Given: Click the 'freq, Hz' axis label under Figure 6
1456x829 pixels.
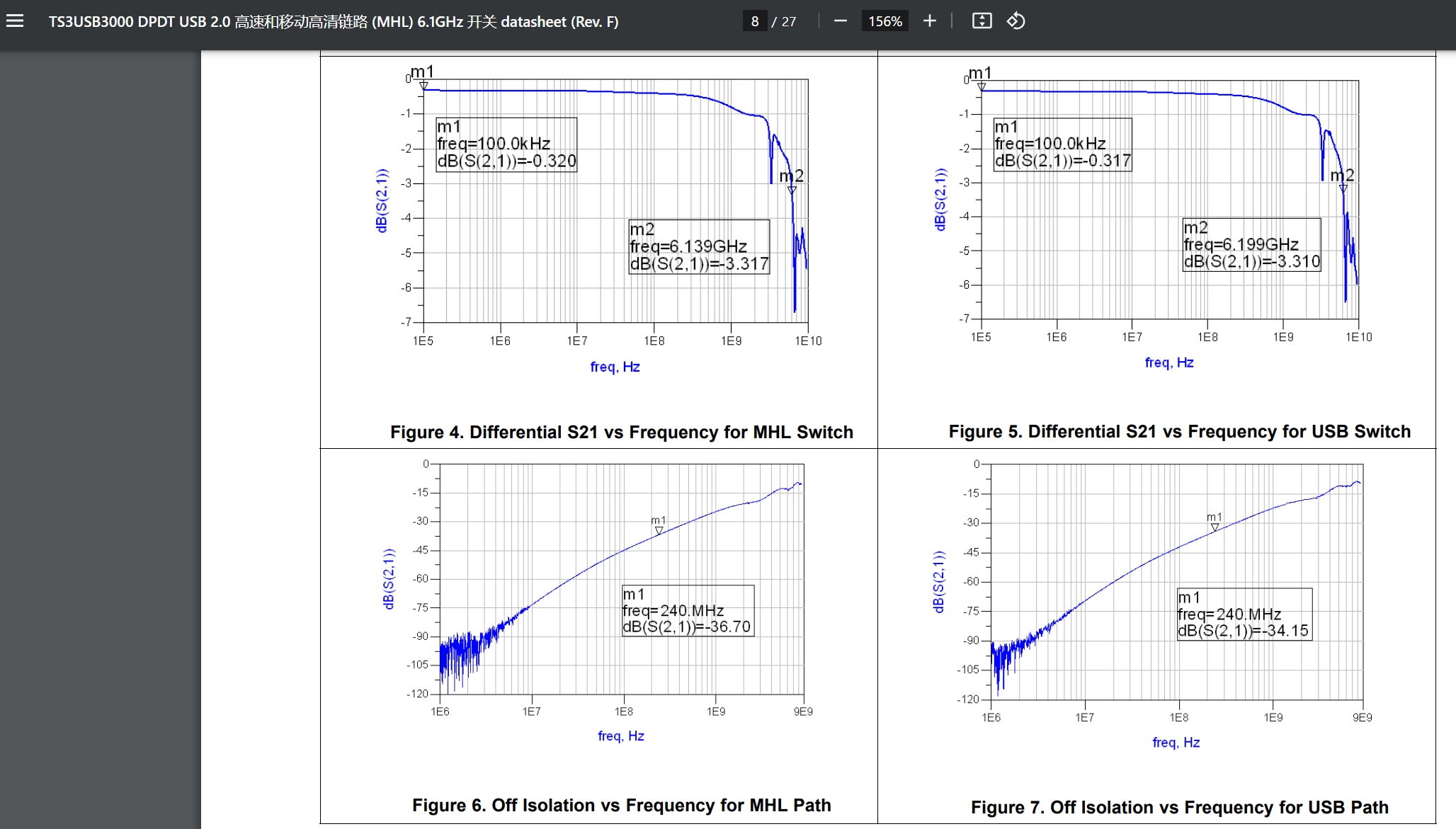Looking at the screenshot, I should click(621, 736).
